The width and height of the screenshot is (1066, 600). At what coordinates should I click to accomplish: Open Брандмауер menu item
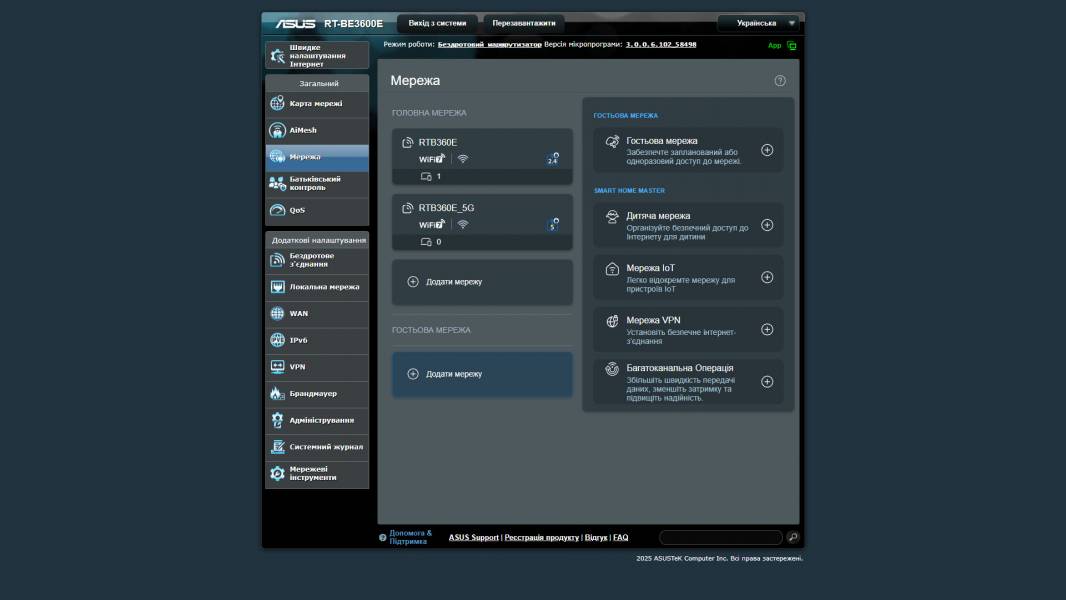click(317, 393)
